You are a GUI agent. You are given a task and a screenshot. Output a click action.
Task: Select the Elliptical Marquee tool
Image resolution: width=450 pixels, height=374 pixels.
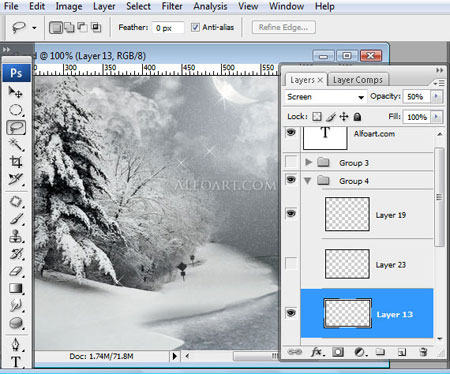pos(15,110)
